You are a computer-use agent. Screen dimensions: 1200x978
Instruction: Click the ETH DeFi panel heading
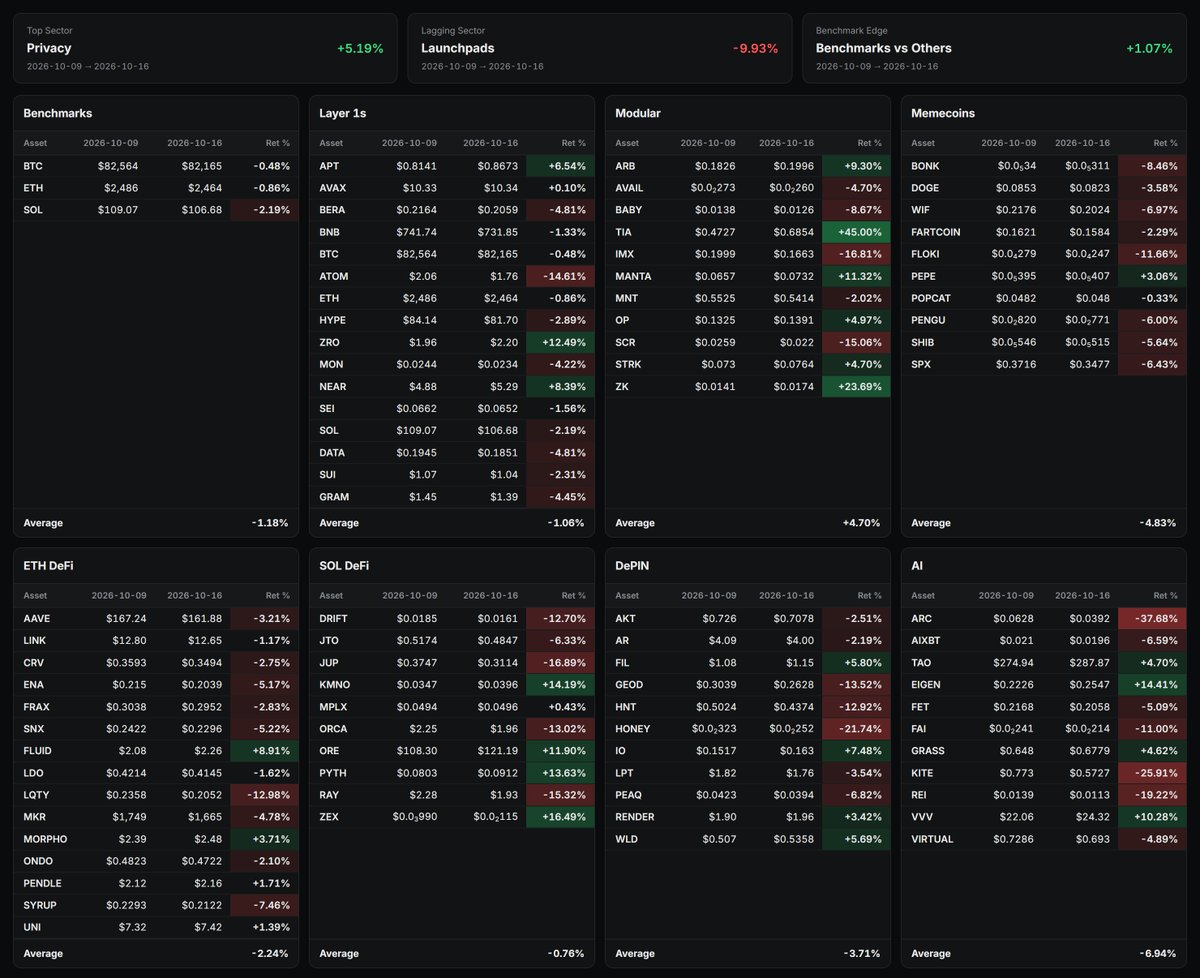(49, 566)
